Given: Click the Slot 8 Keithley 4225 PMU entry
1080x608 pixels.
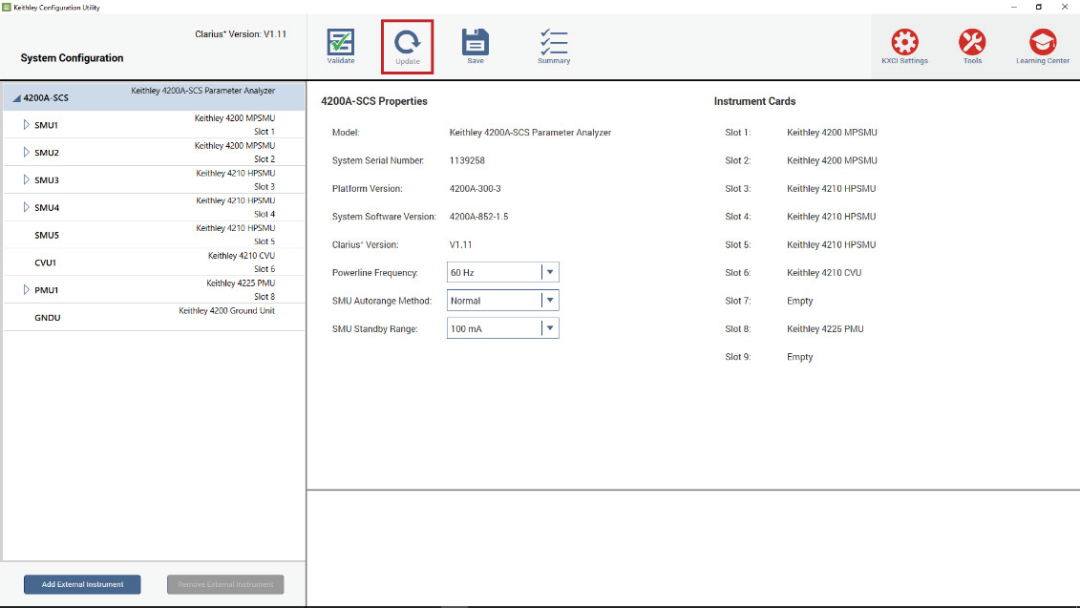Looking at the screenshot, I should tap(825, 329).
